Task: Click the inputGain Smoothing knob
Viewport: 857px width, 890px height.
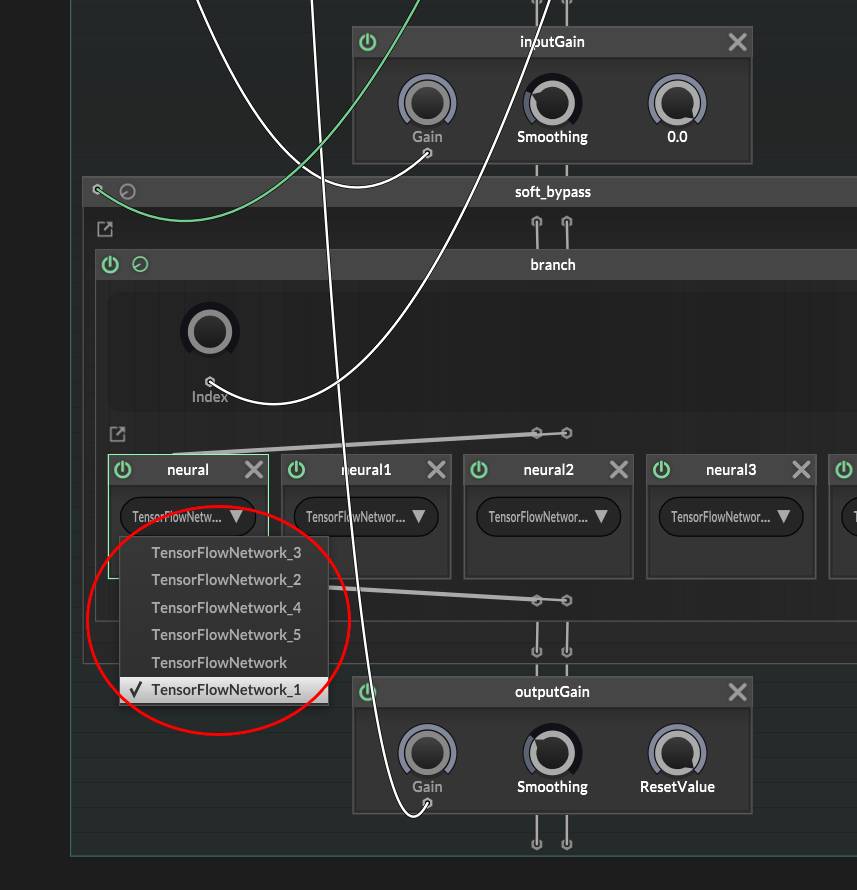Action: click(x=552, y=102)
